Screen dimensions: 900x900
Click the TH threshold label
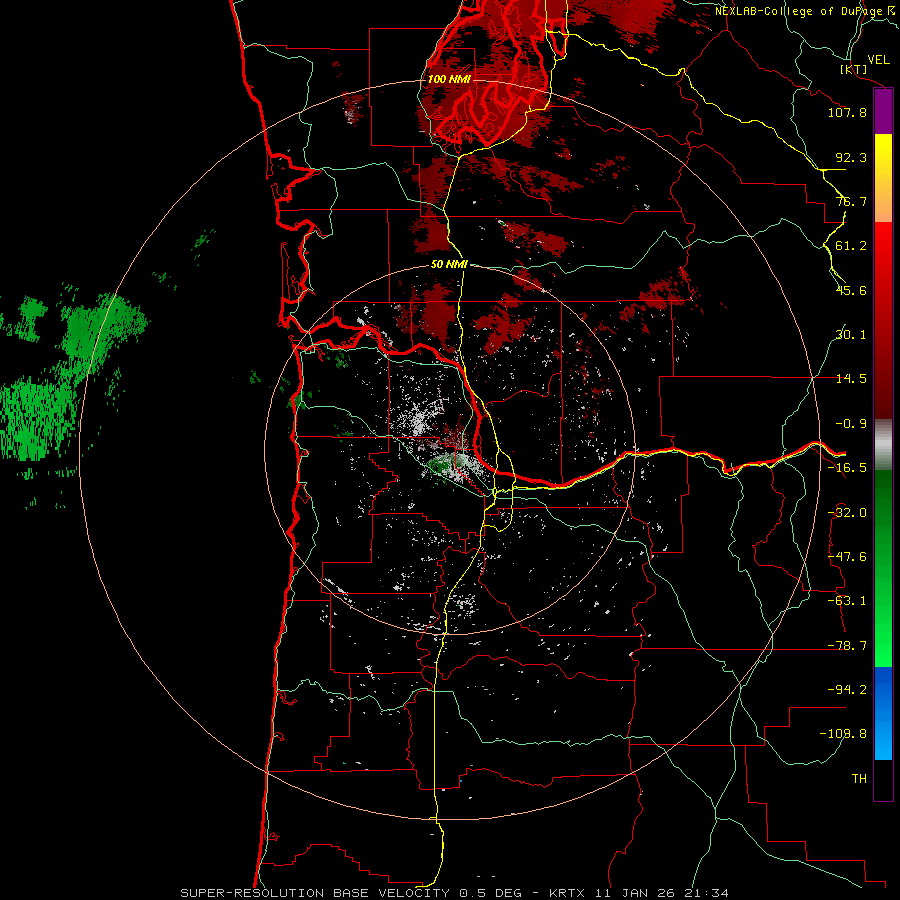coord(859,779)
